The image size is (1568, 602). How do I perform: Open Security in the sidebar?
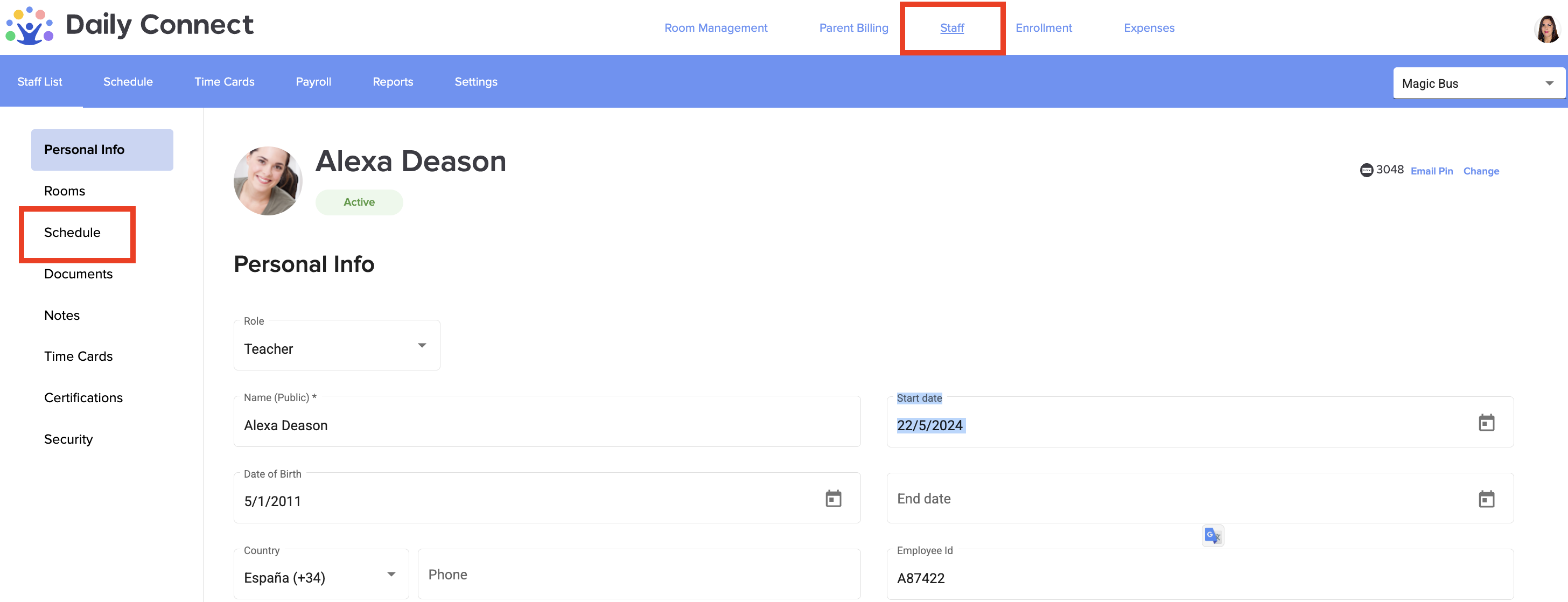pyautogui.click(x=68, y=439)
